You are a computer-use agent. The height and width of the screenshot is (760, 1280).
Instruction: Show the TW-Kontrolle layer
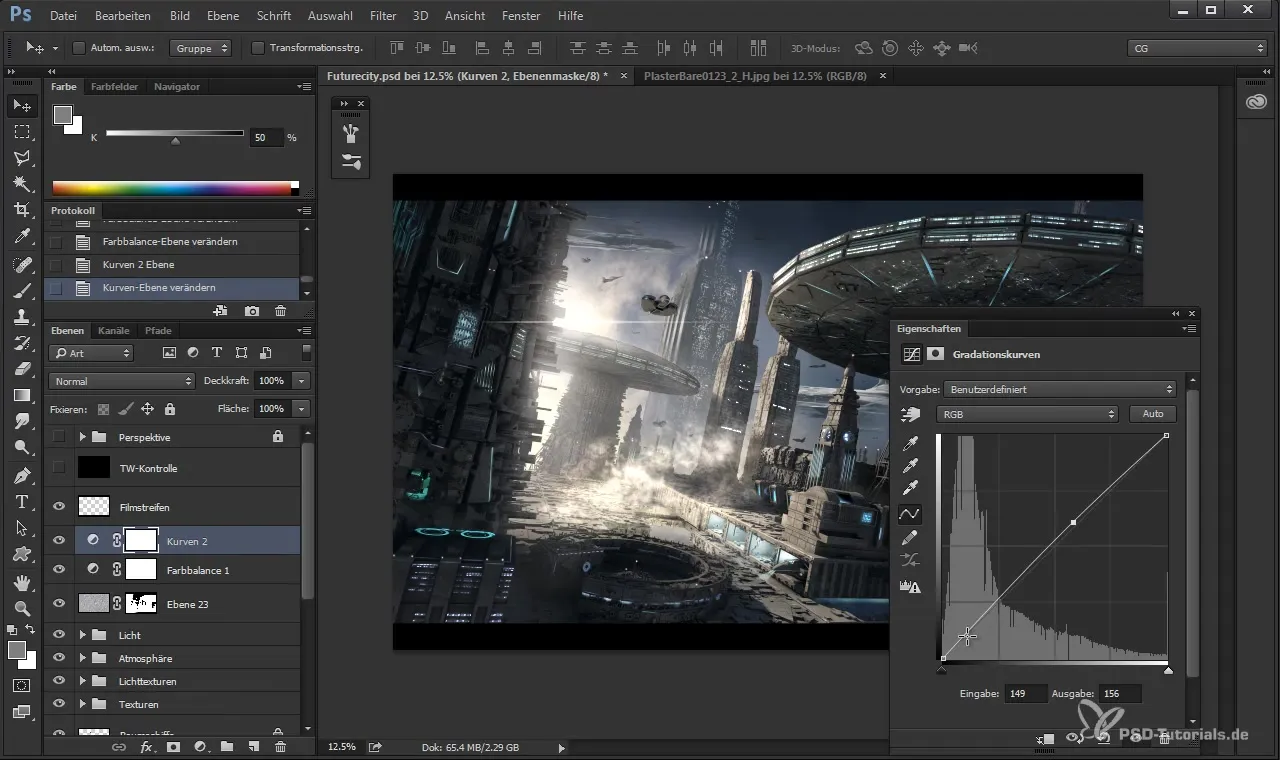tap(59, 468)
